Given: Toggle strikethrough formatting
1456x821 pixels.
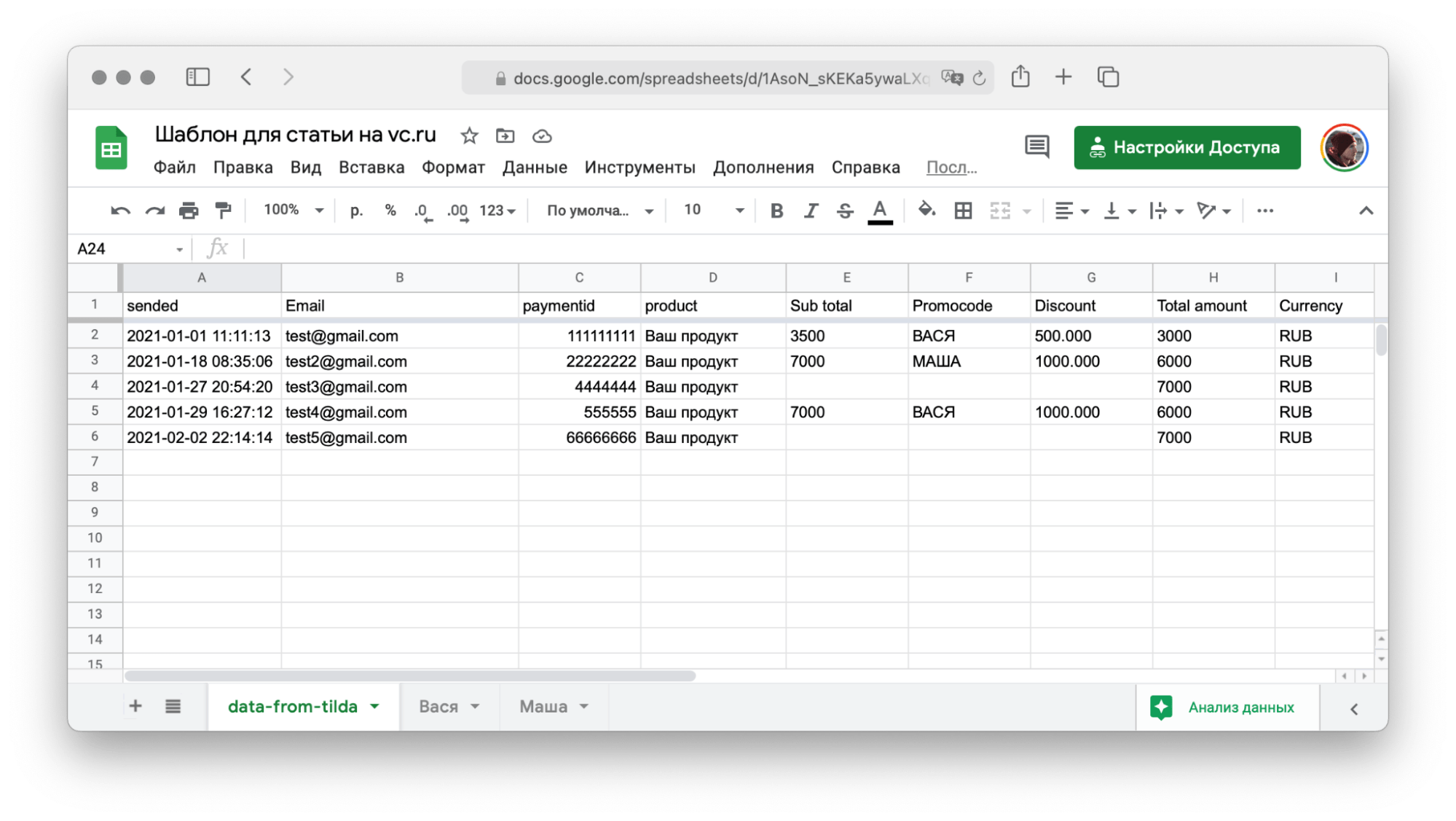Looking at the screenshot, I should [x=845, y=211].
